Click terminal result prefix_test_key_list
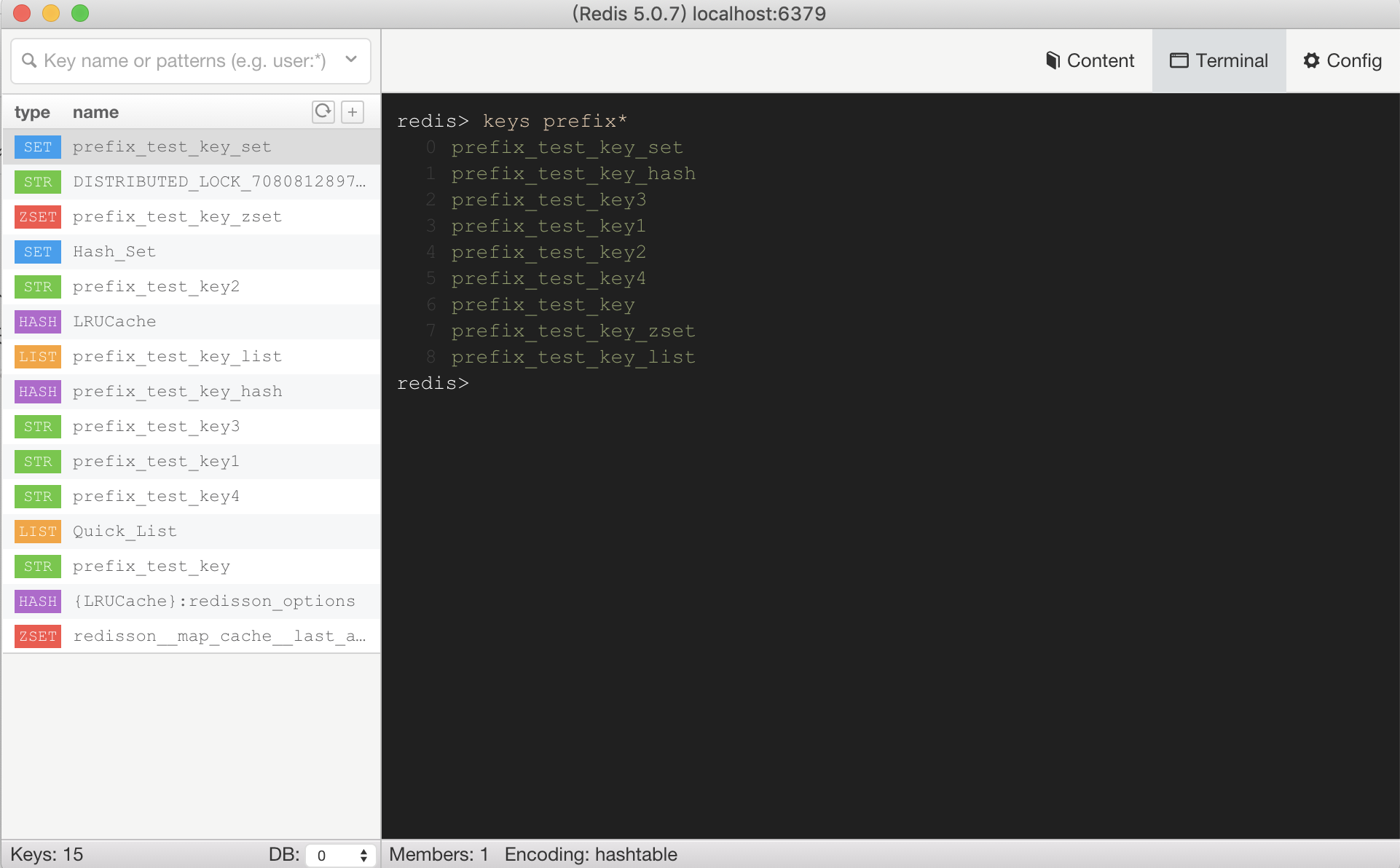Screen dimensions: 1400x868 click(573, 358)
